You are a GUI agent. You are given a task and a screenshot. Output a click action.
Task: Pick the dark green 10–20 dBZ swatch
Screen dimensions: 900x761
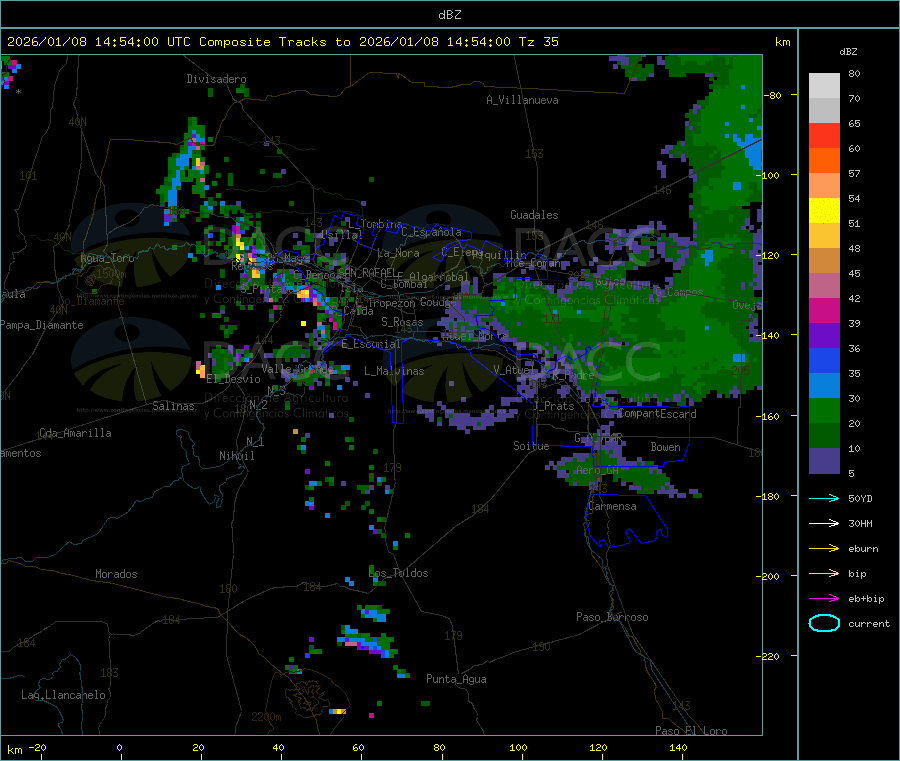click(824, 436)
